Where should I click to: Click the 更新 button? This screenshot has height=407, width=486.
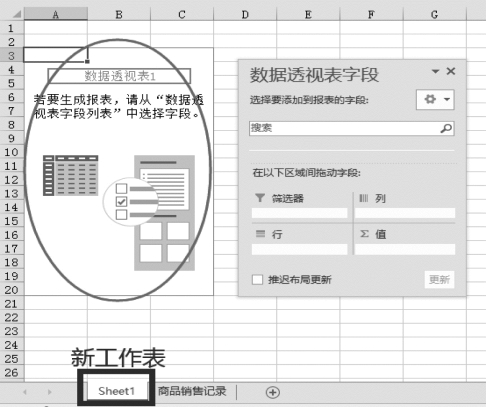(439, 279)
